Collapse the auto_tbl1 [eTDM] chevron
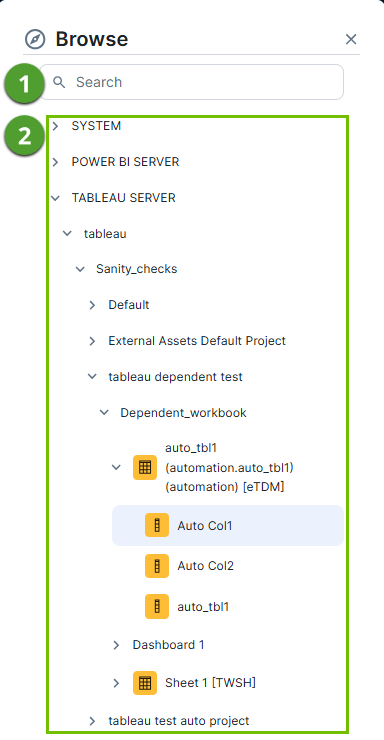The height and width of the screenshot is (740, 384). 116,467
